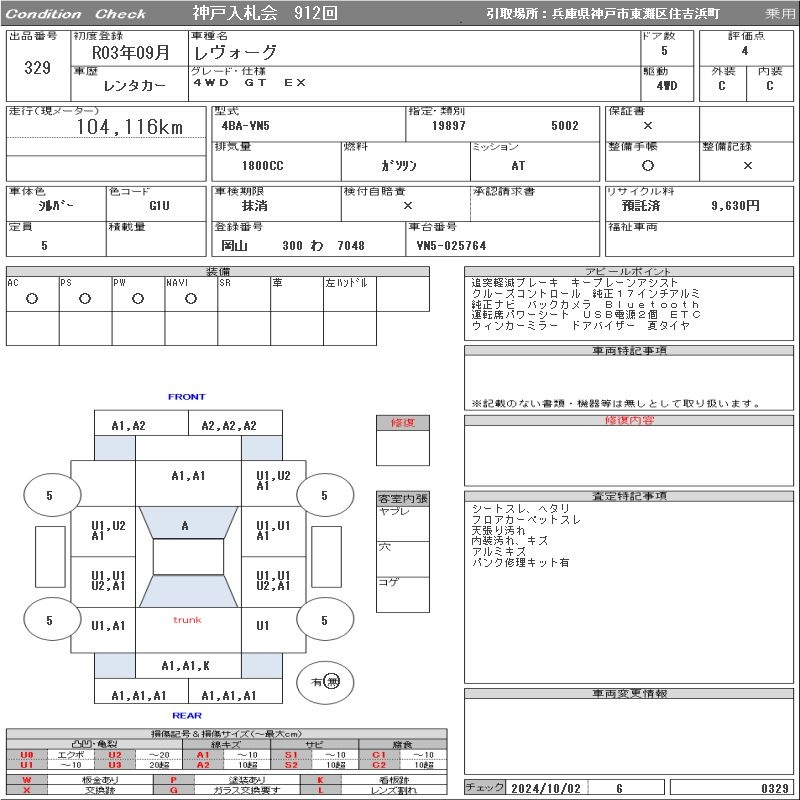Click note バンク修理キット有
Viewport: 800px width, 800px height.
pos(520,563)
